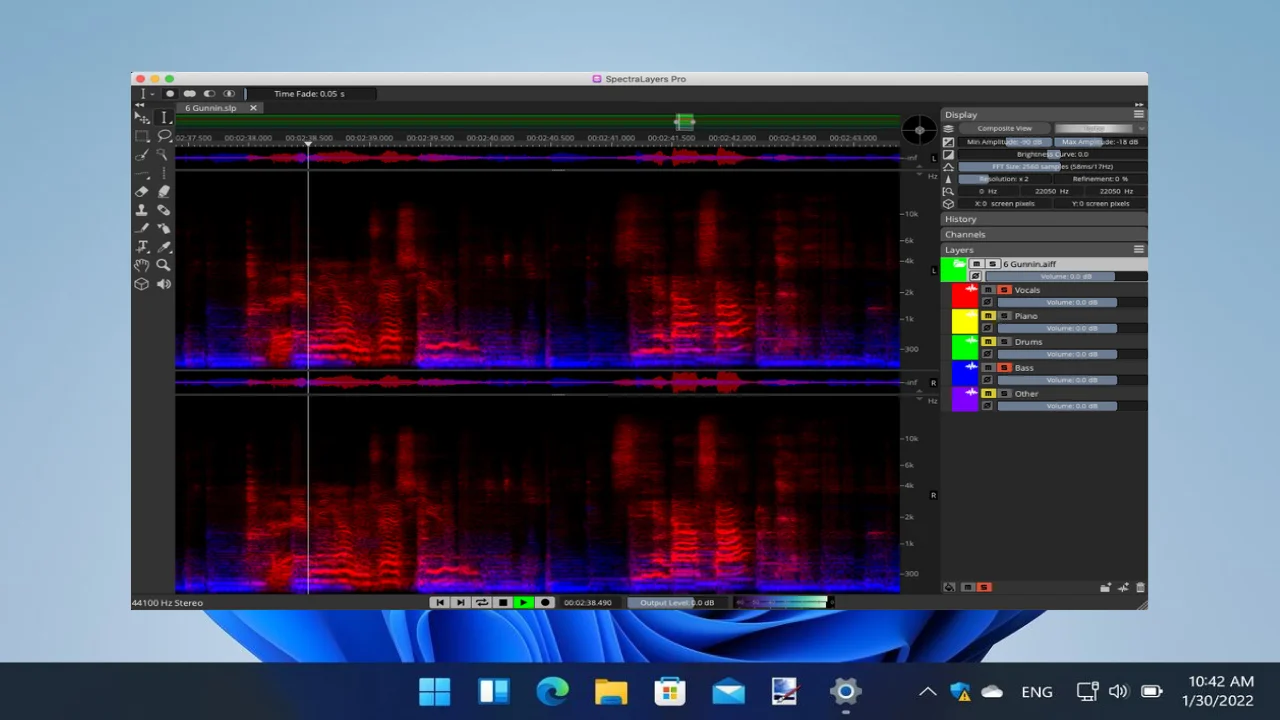Open the Layers panel menu
1280x720 pixels.
point(1138,250)
